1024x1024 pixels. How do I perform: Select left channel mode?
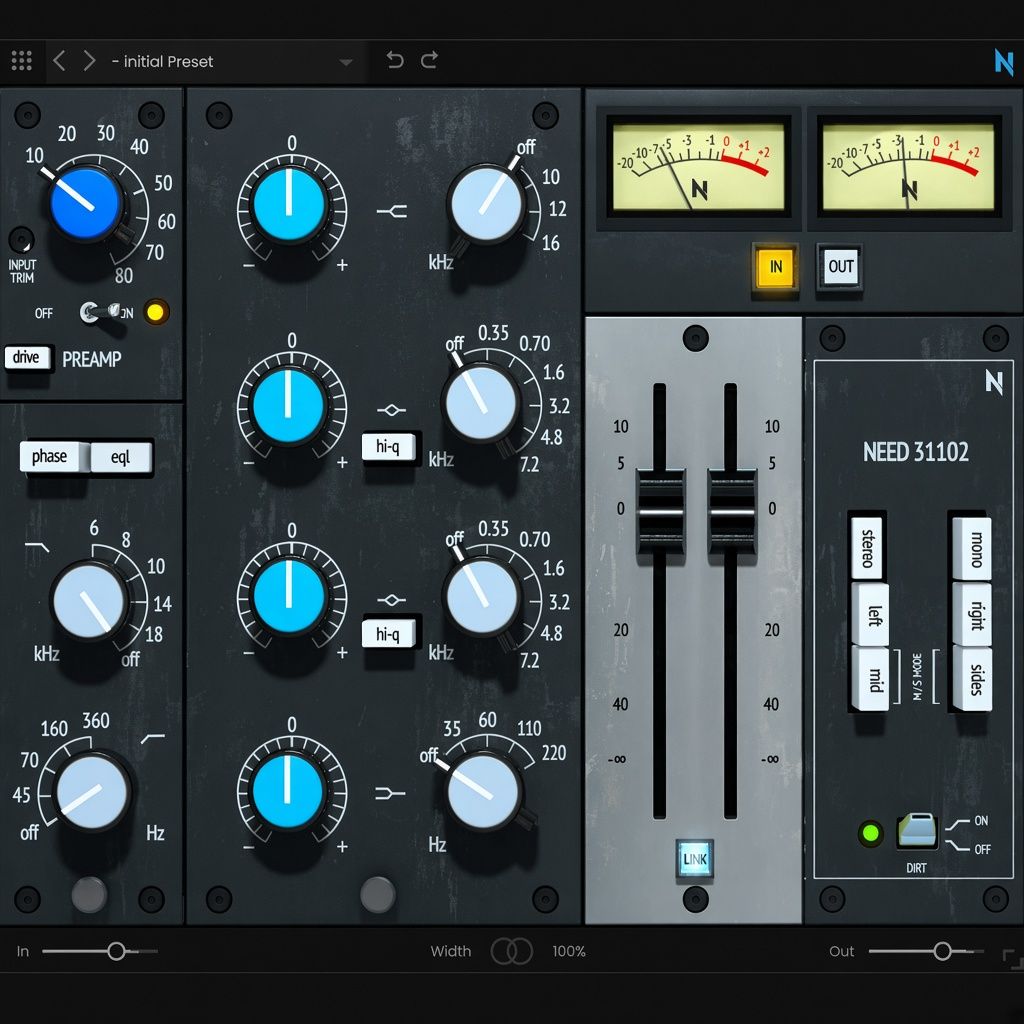871,615
